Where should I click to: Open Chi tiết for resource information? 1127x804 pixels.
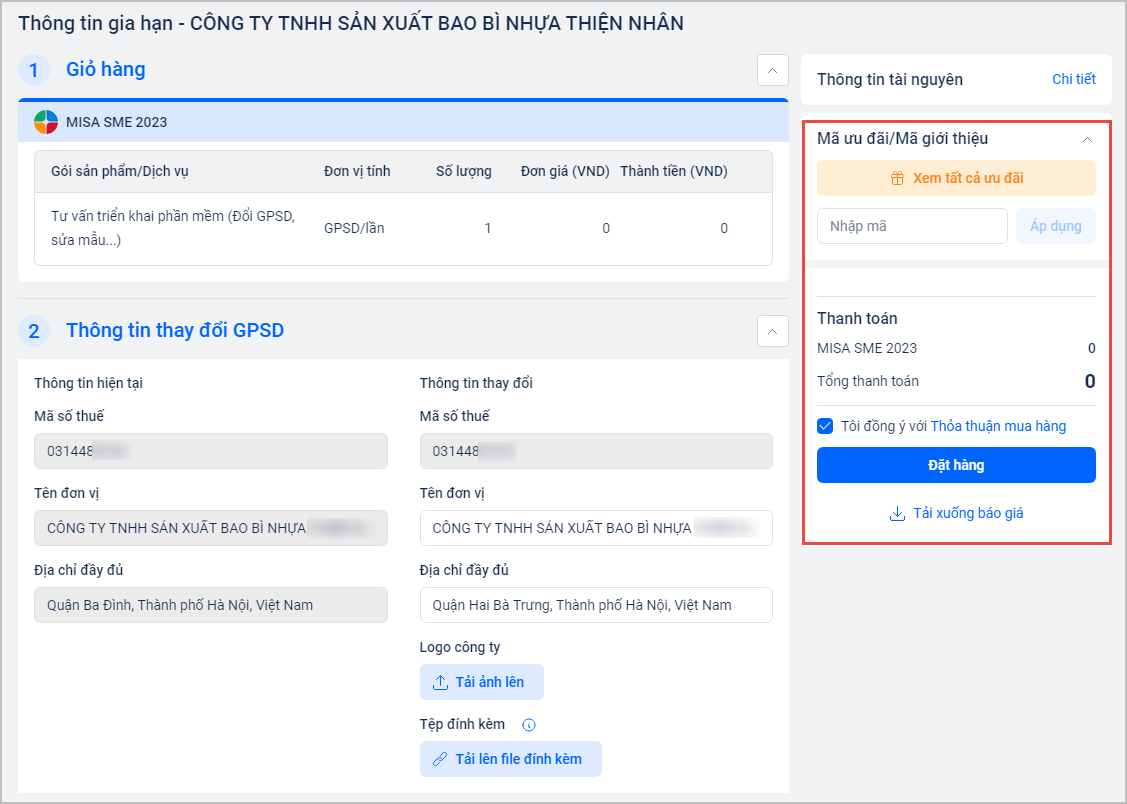[1073, 79]
